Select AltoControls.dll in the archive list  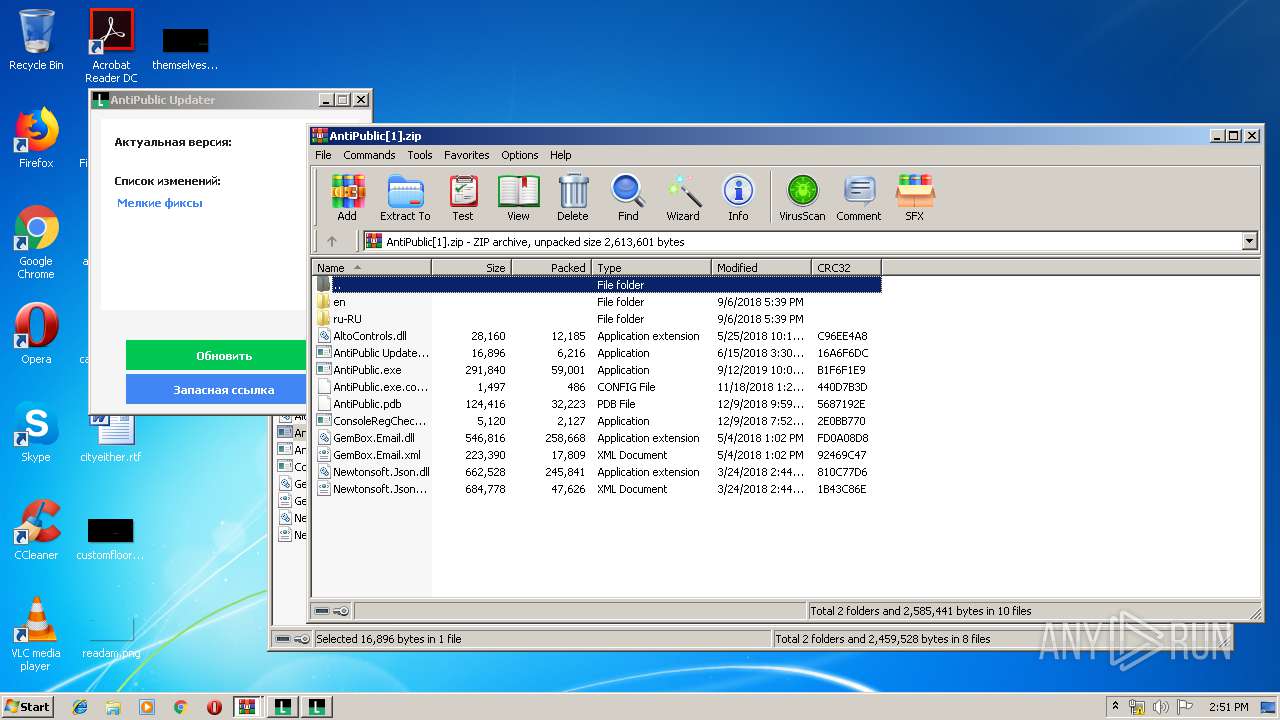597,336
